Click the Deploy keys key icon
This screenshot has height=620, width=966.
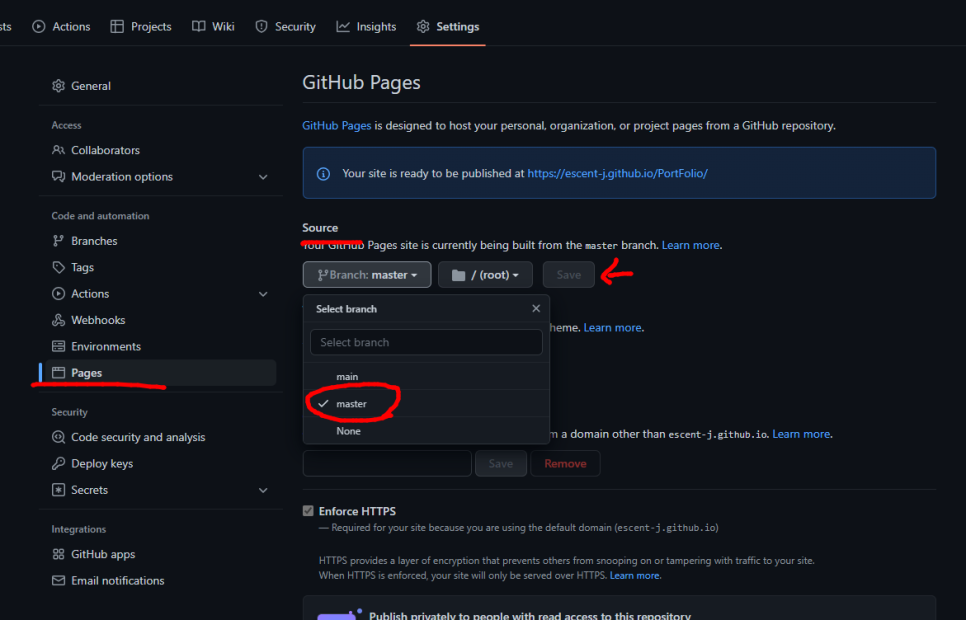[x=59, y=463]
